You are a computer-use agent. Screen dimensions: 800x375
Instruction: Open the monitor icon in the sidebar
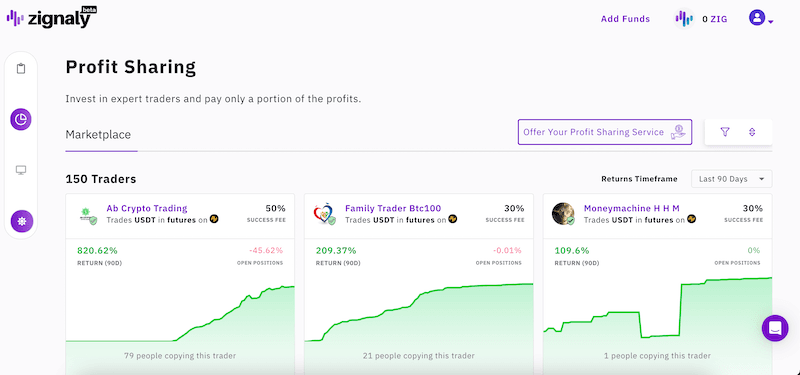pos(21,170)
